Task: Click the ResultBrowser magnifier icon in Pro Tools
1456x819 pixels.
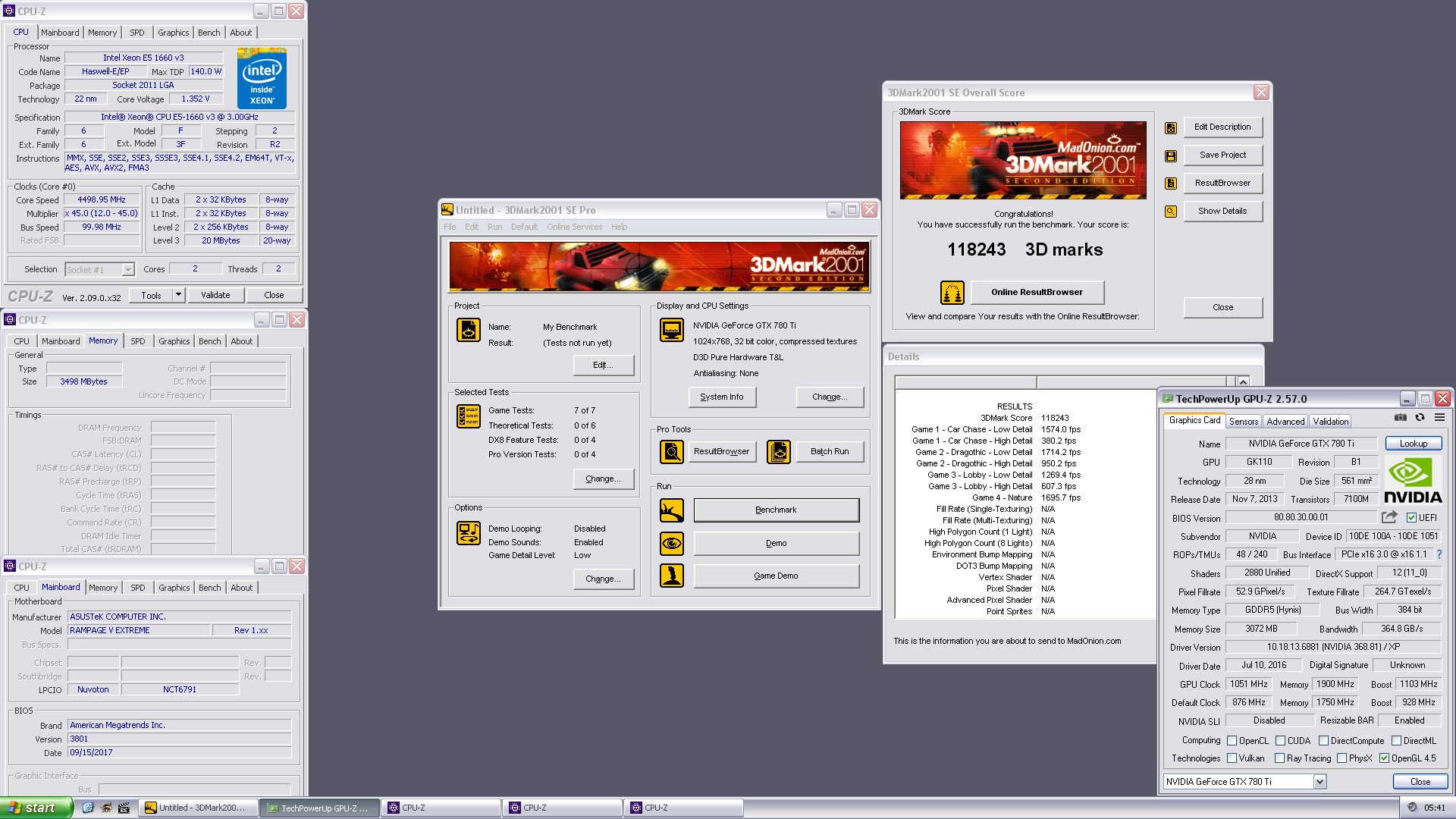Action: (671, 452)
